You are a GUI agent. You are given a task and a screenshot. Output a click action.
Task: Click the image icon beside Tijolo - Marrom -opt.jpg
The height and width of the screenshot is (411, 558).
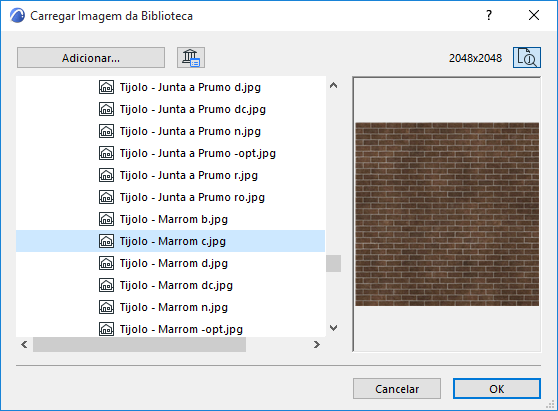(106, 329)
